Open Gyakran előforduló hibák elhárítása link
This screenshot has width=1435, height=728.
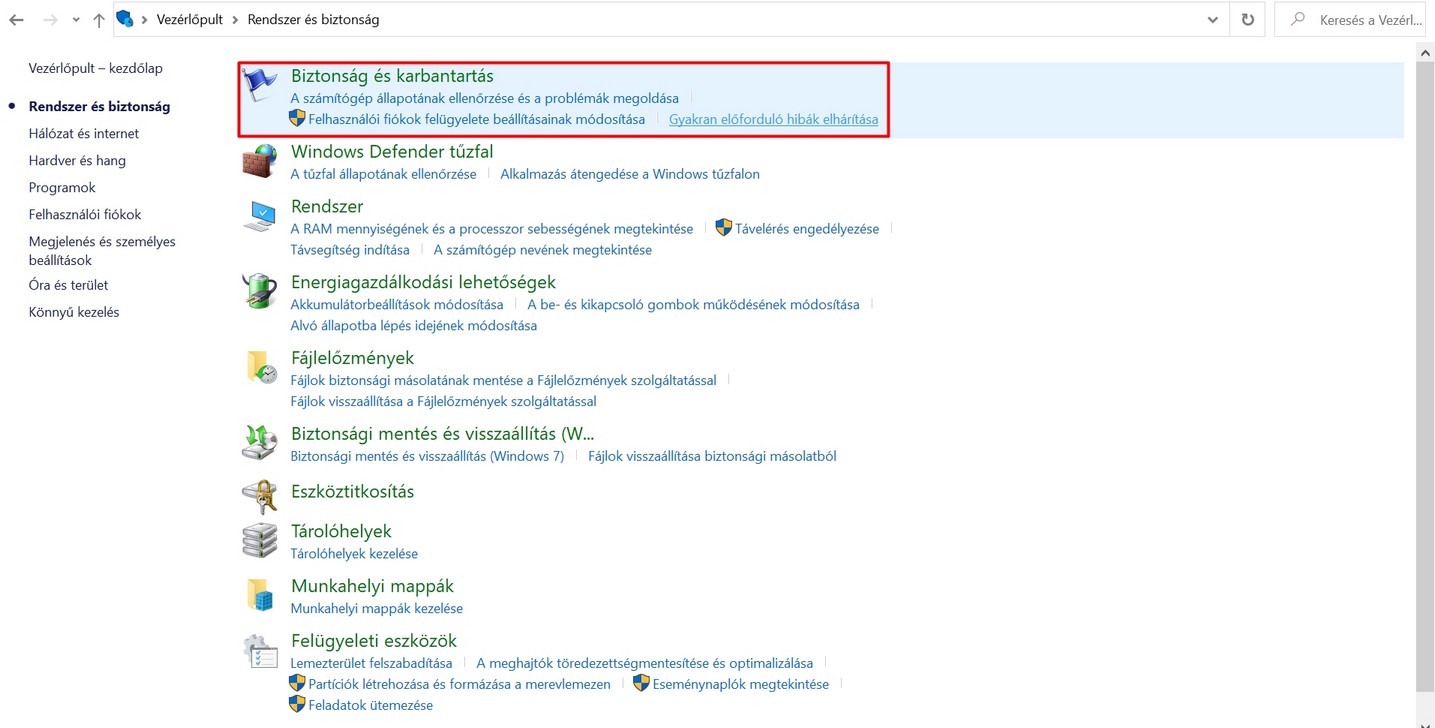(x=773, y=119)
